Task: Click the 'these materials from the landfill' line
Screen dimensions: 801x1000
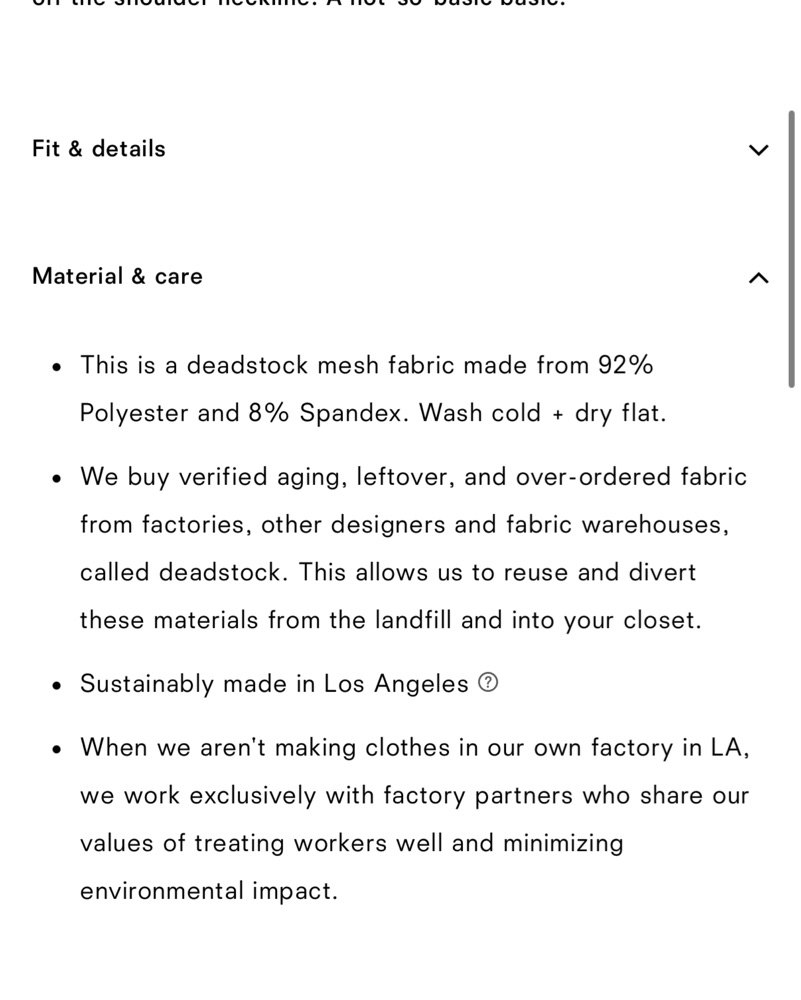Action: pos(390,620)
